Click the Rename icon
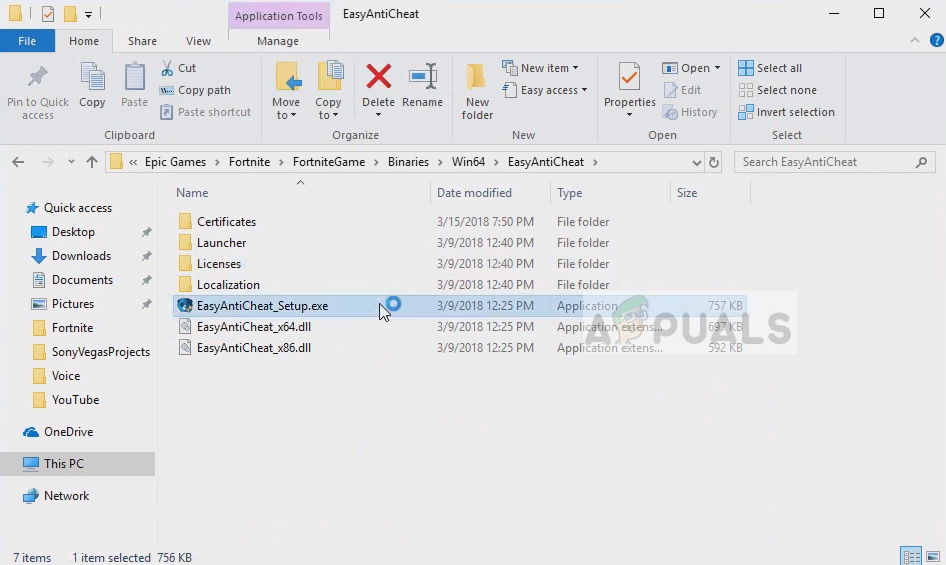Image resolution: width=946 pixels, height=565 pixels. (422, 77)
